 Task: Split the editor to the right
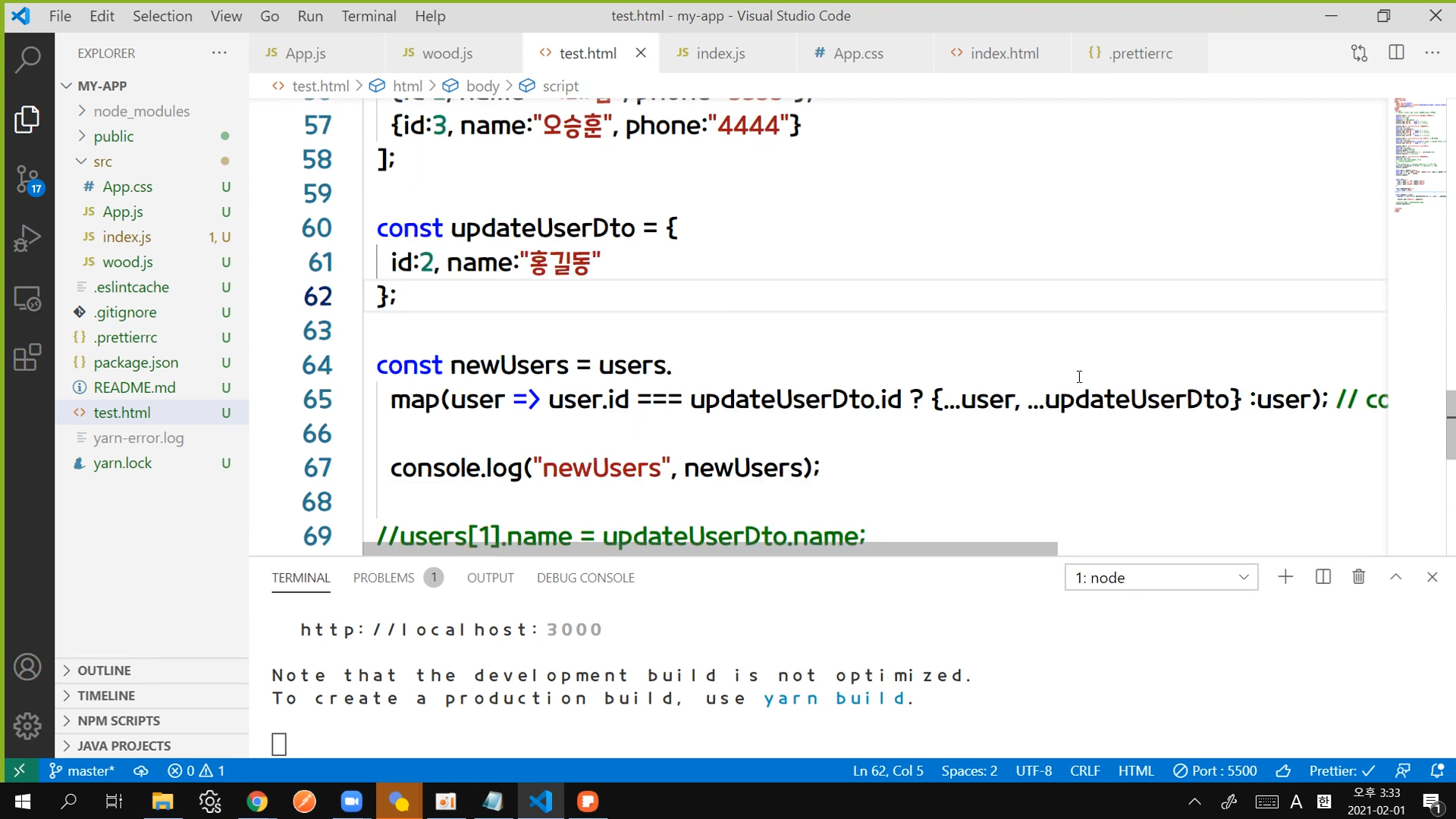pos(1396,52)
